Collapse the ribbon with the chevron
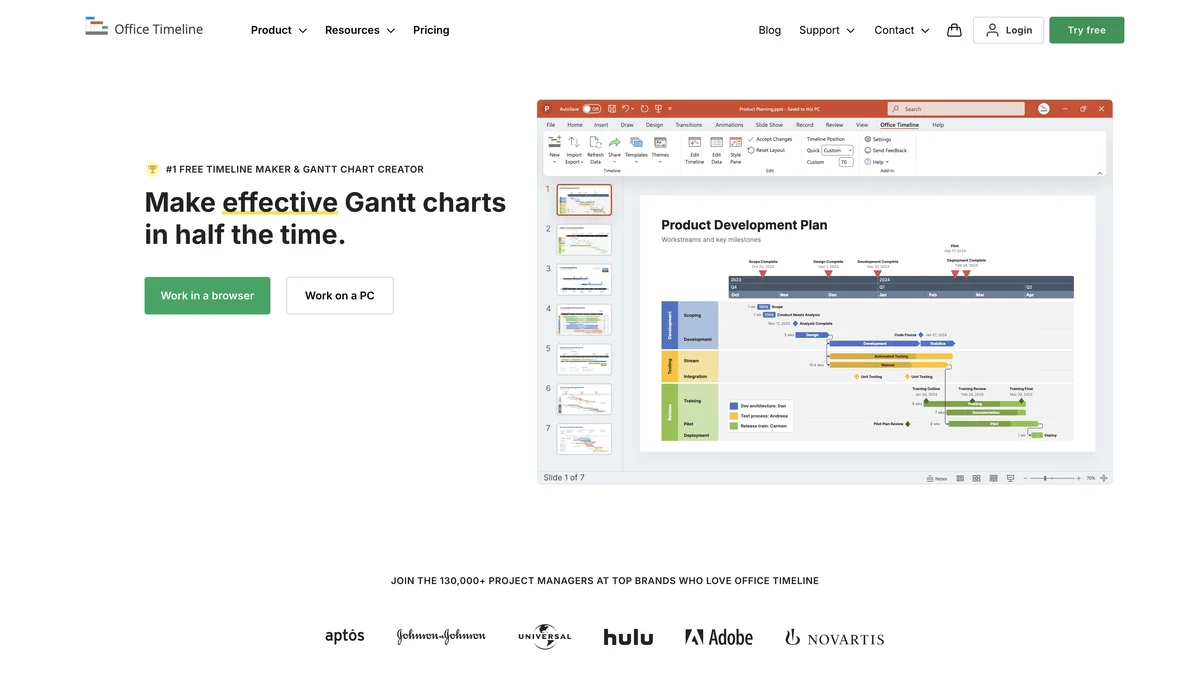The height and width of the screenshot is (675, 1200). pyautogui.click(x=1099, y=173)
